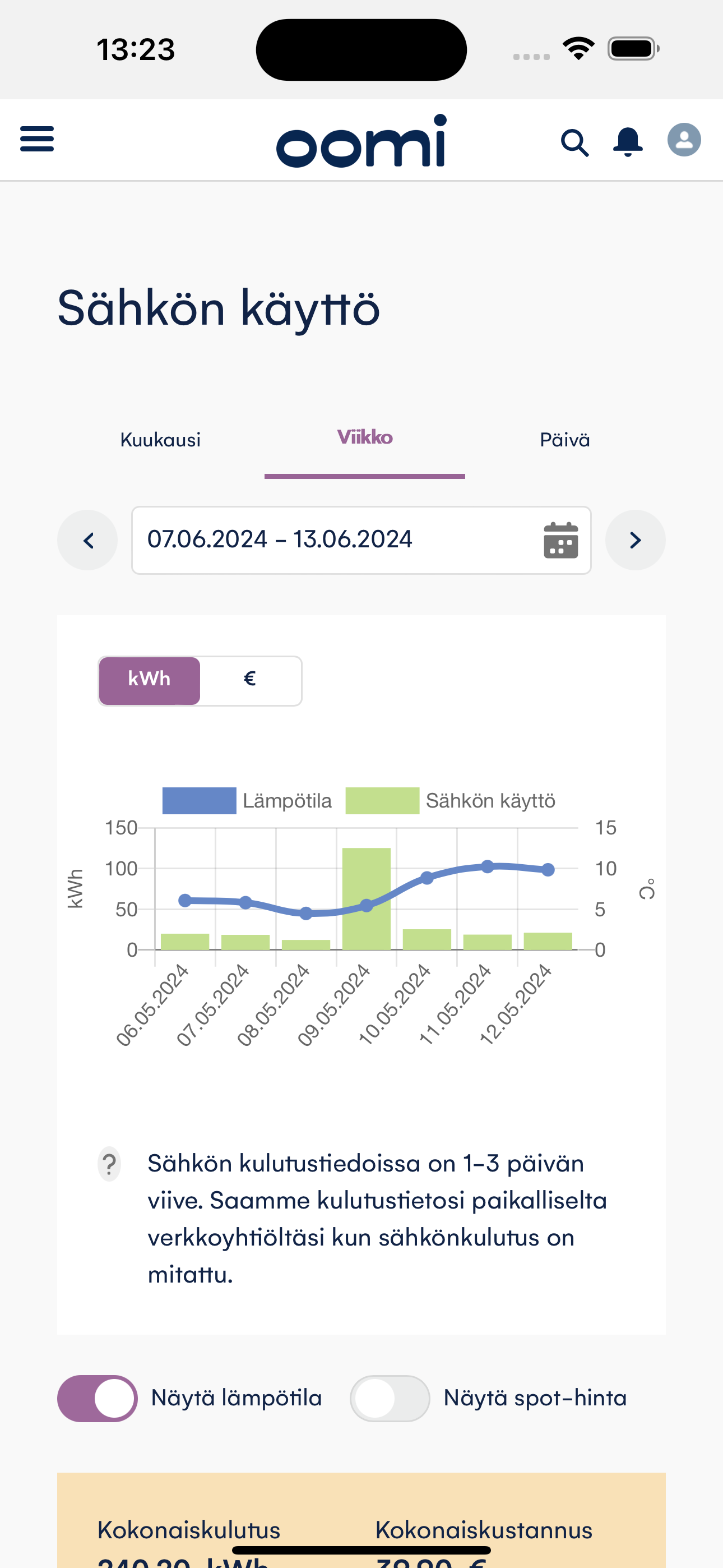
Task: Toggle the Lämpötila legend blue swatch
Action: point(199,800)
